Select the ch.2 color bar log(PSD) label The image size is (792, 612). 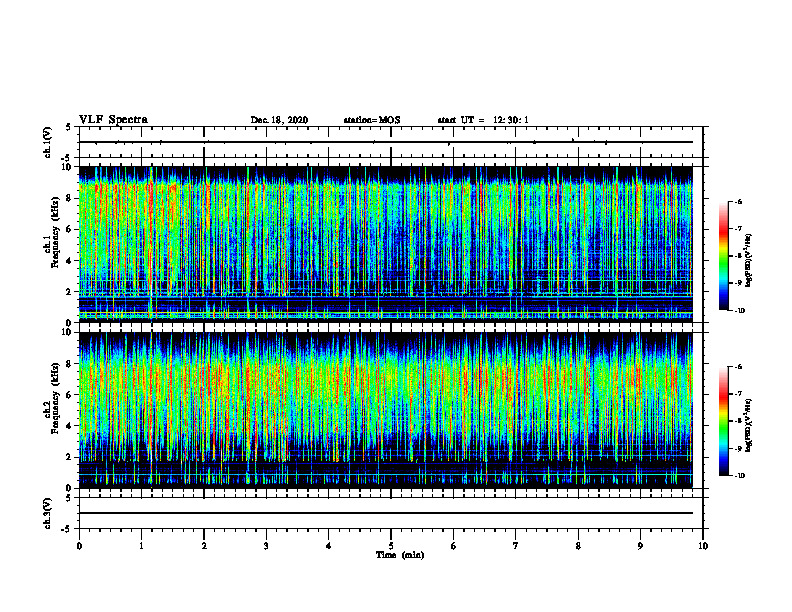pyautogui.click(x=750, y=425)
